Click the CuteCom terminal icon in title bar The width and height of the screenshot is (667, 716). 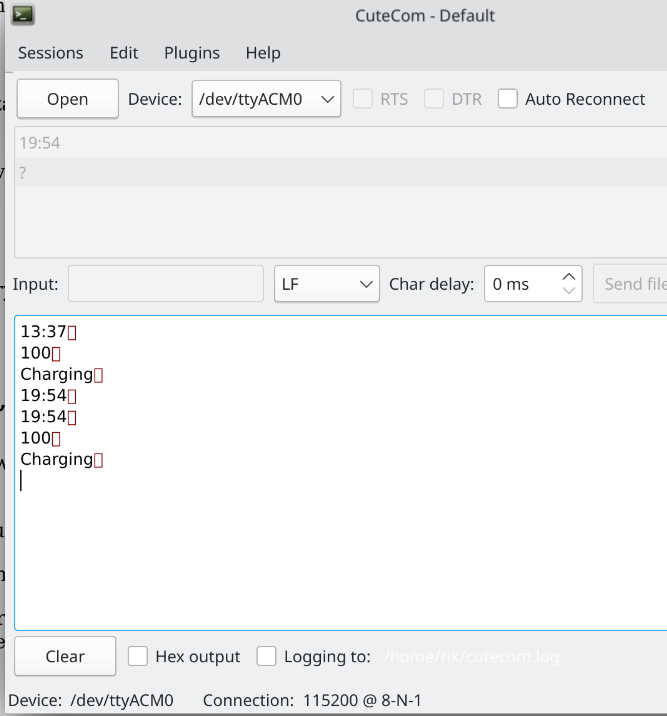pyautogui.click(x=23, y=15)
